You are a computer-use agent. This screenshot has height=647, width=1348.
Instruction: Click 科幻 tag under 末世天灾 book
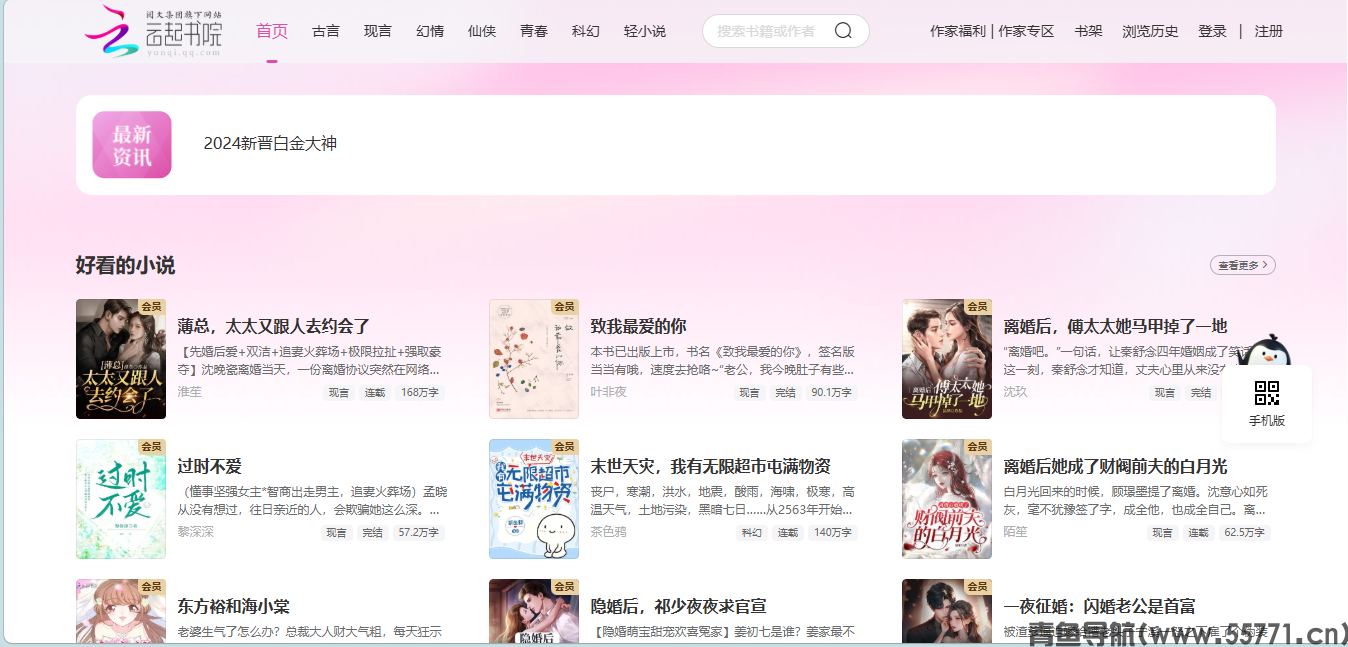coord(751,533)
